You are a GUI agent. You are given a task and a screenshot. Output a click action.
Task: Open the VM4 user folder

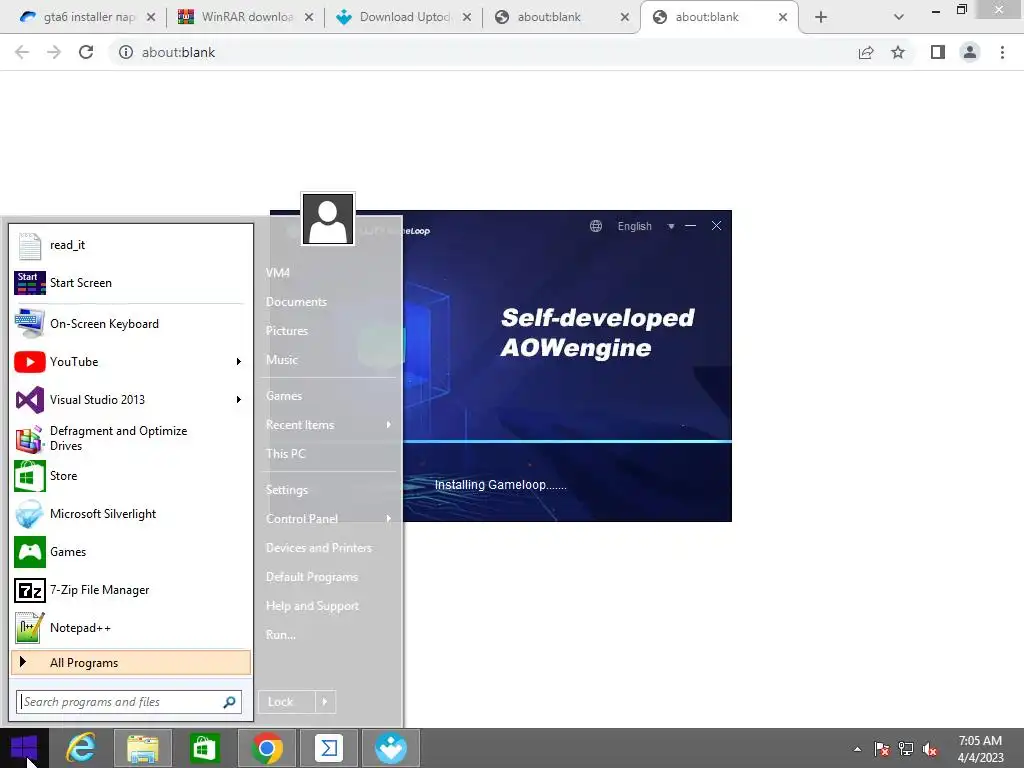[x=278, y=273]
